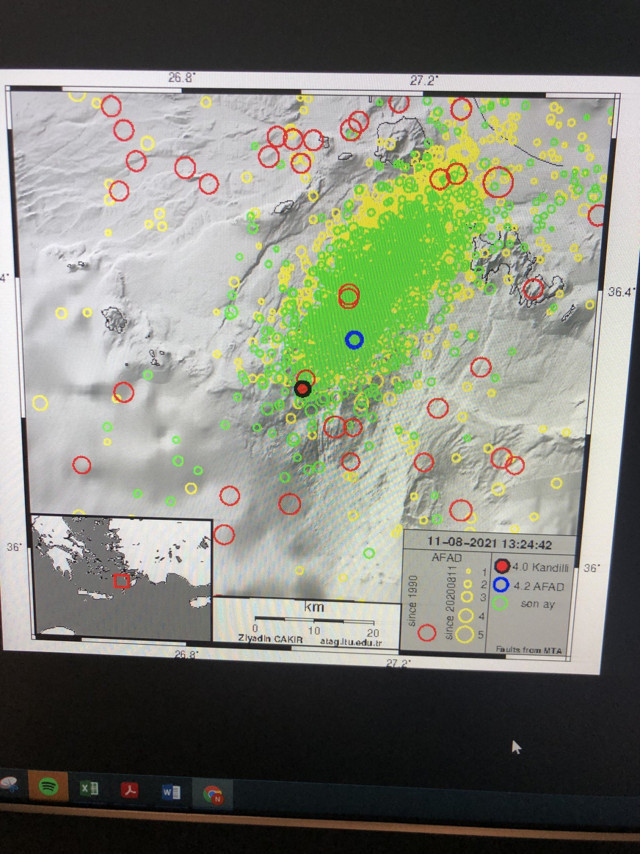The width and height of the screenshot is (640, 854).
Task: Click the AFAD heading in the legend
Action: click(444, 556)
